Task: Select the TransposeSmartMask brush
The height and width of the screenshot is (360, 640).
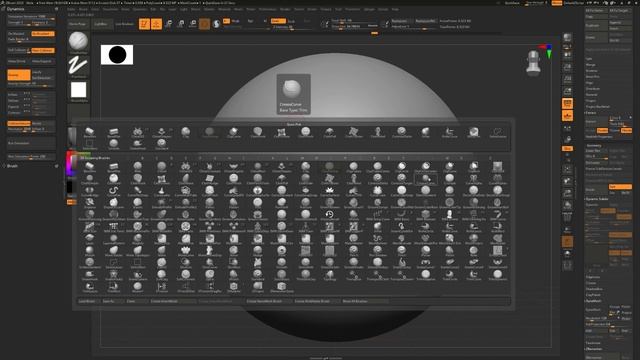Action: tap(402, 275)
